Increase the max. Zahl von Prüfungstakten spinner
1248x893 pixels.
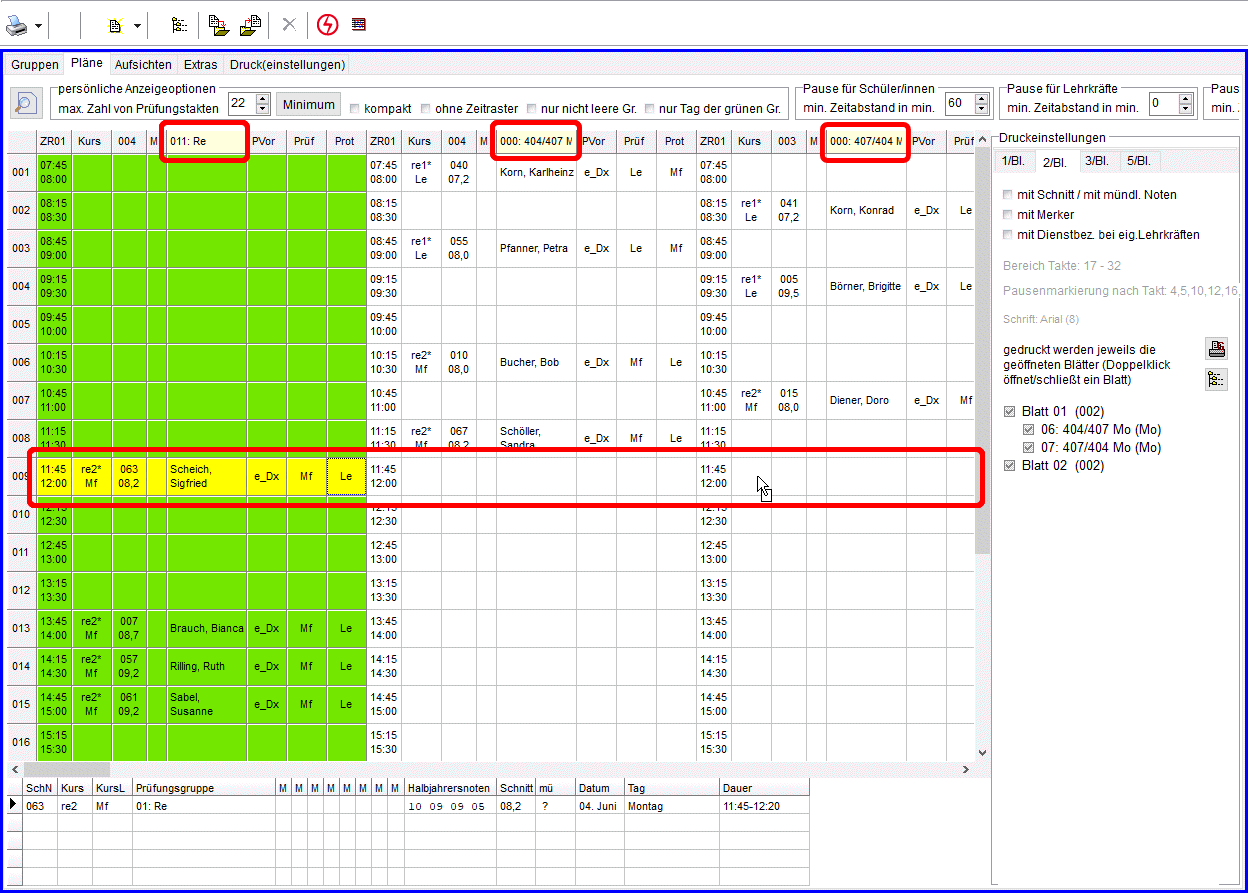(x=263, y=99)
